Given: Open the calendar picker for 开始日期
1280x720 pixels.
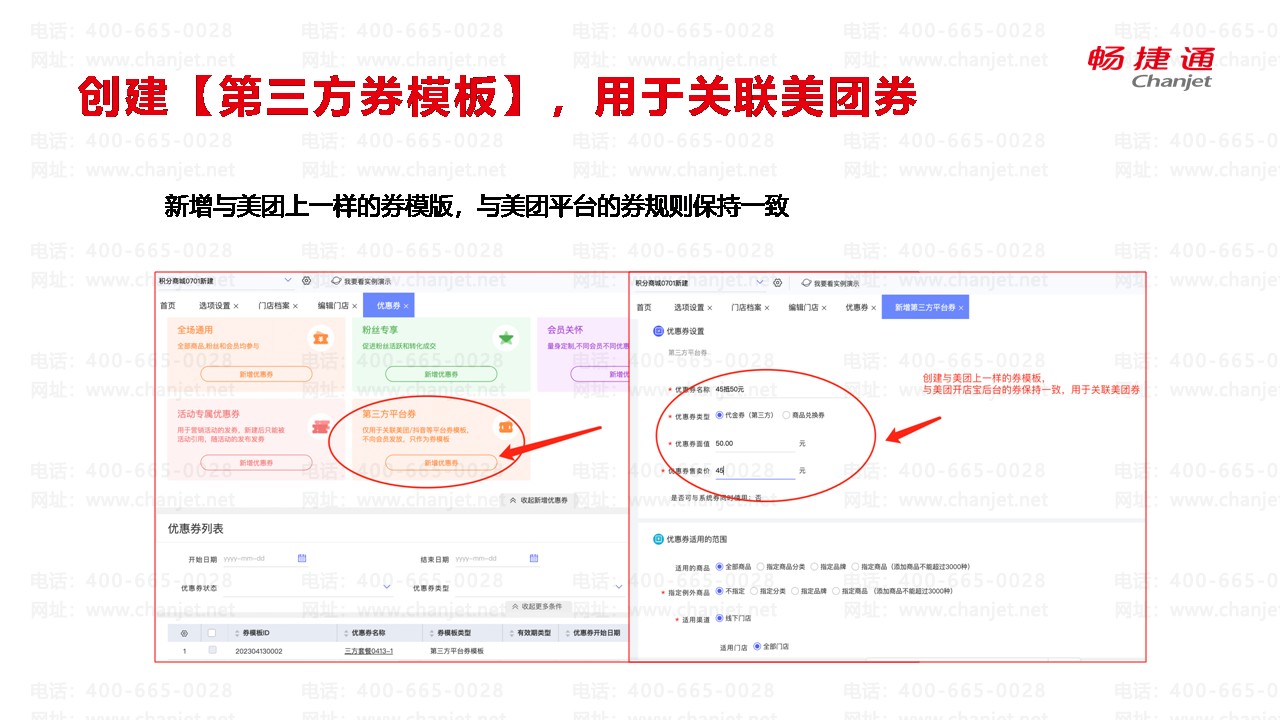Looking at the screenshot, I should point(302,558).
